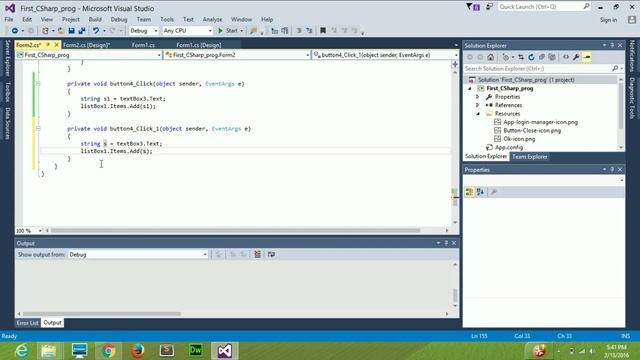The image size is (640, 360).
Task: Switch to the Form1.cs tab
Action: click(143, 45)
